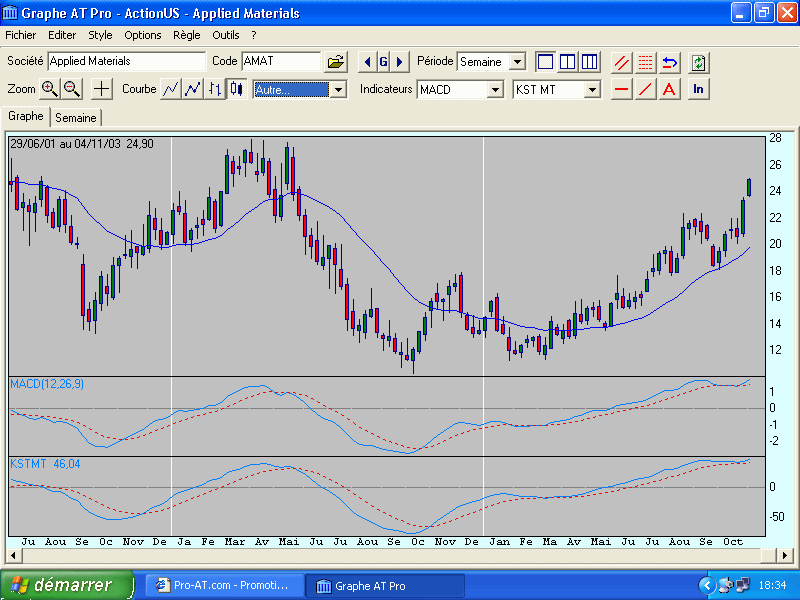Select the dotted line curve style
800x600 pixels.
[x=192, y=89]
